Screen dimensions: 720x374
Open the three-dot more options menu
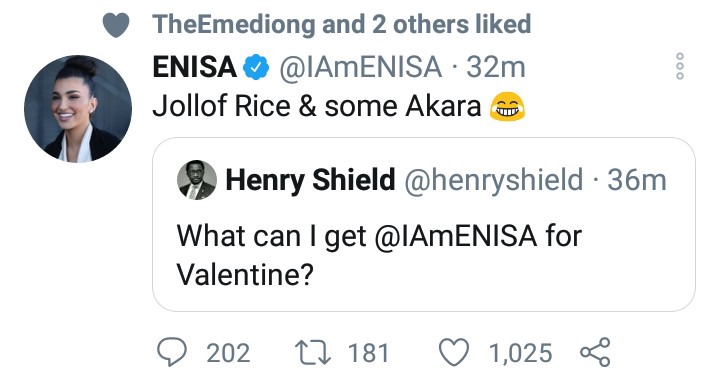(x=680, y=66)
